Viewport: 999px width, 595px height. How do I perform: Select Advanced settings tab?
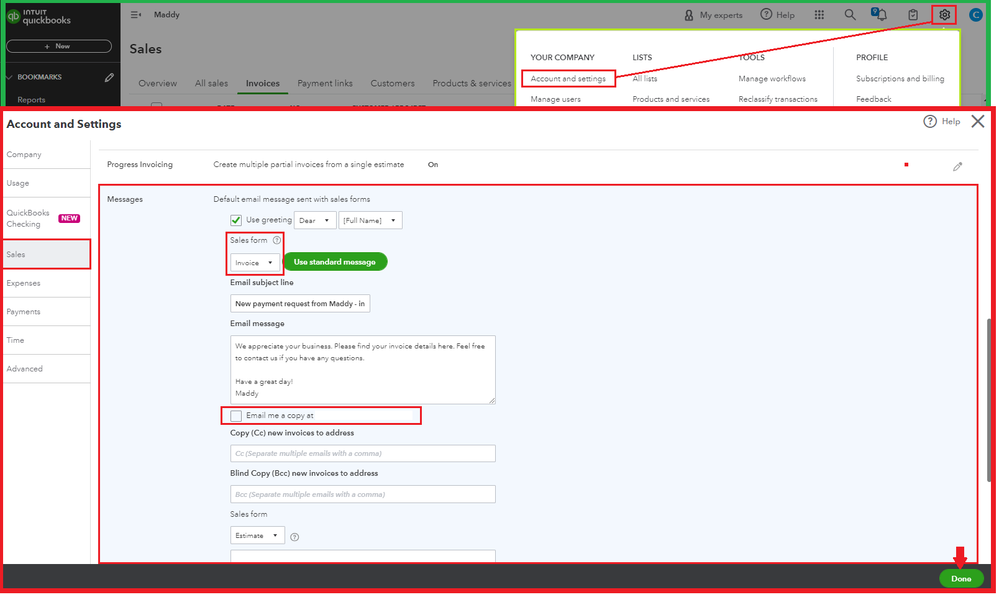[x=46, y=369]
